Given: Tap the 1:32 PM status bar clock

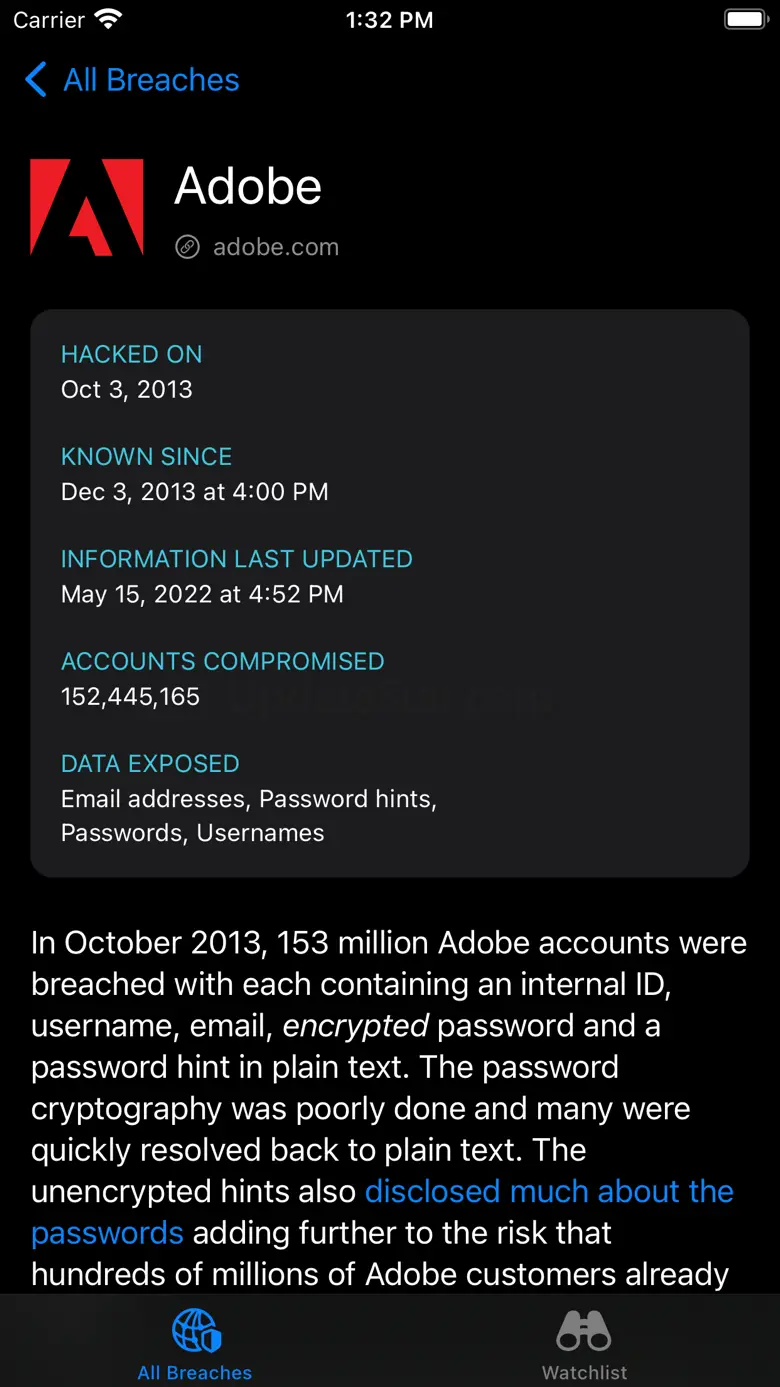Looking at the screenshot, I should coord(389,20).
